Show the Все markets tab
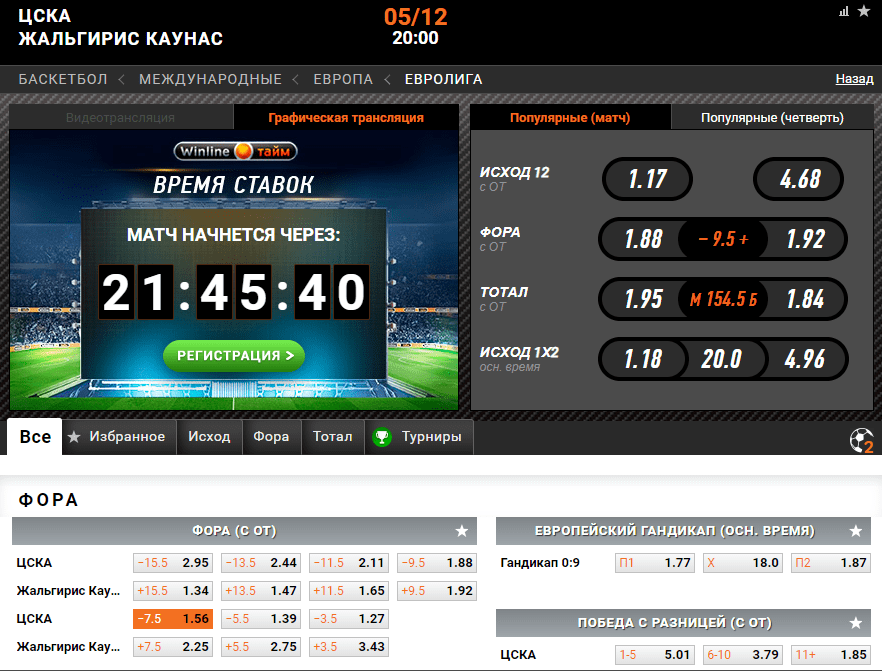Screen dimensions: 882x671 35,437
